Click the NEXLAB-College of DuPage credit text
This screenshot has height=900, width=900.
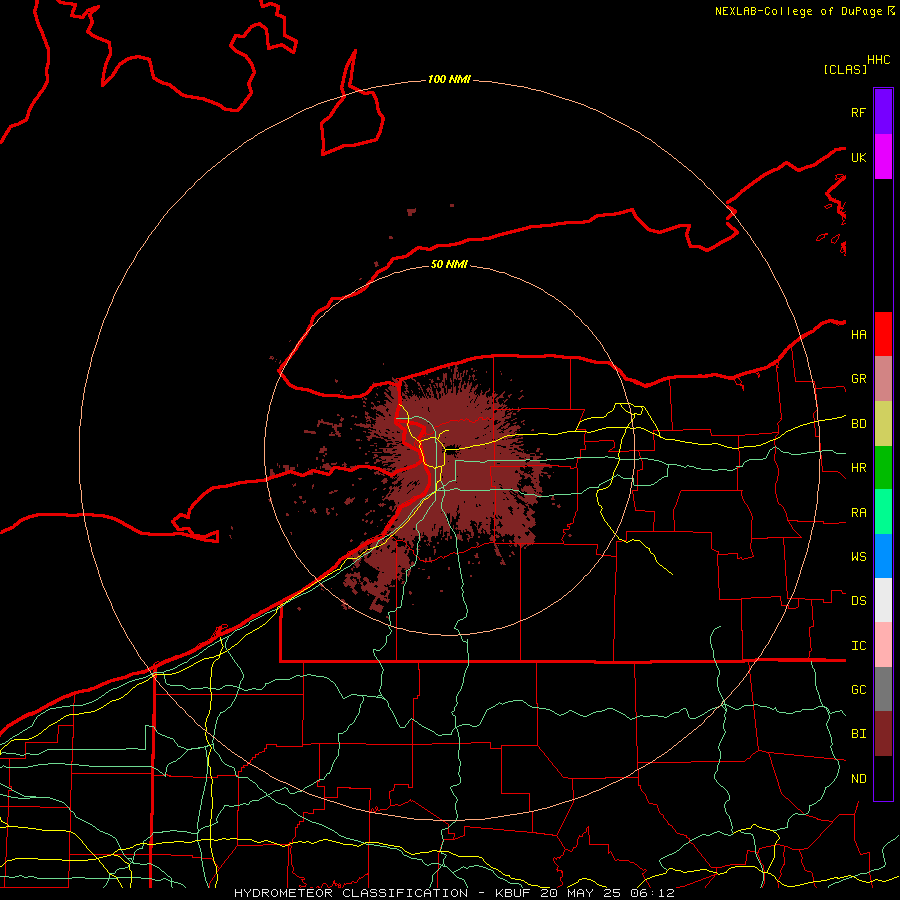[x=798, y=11]
